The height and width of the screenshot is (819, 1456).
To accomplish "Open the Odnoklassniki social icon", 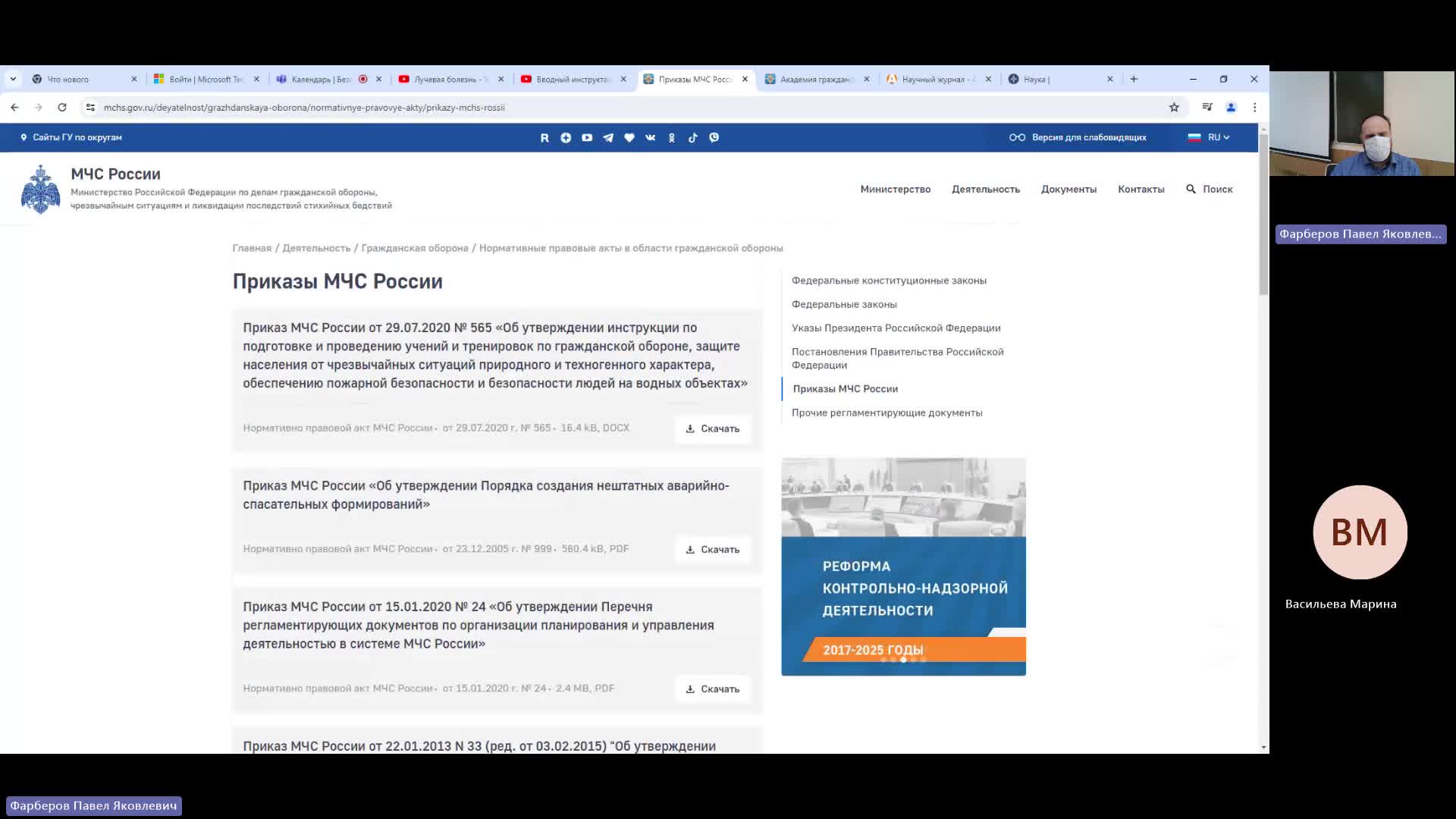I will click(672, 137).
